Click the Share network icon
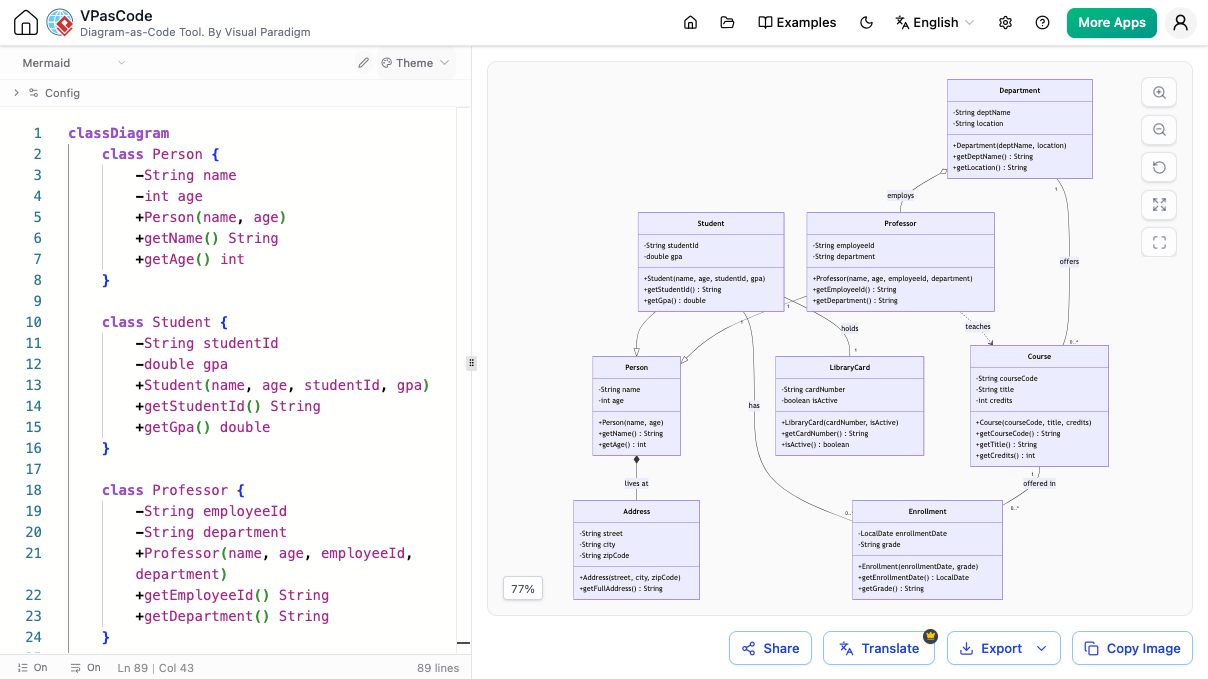Screen dimensions: 1208x679 pos(749,648)
